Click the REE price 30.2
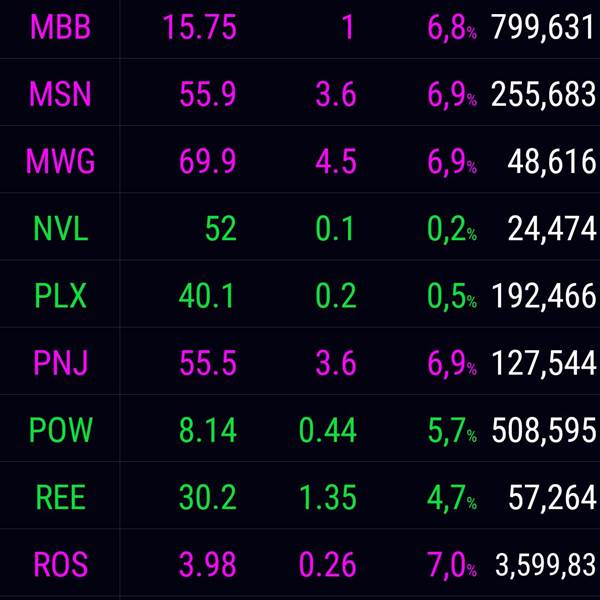 point(208,497)
